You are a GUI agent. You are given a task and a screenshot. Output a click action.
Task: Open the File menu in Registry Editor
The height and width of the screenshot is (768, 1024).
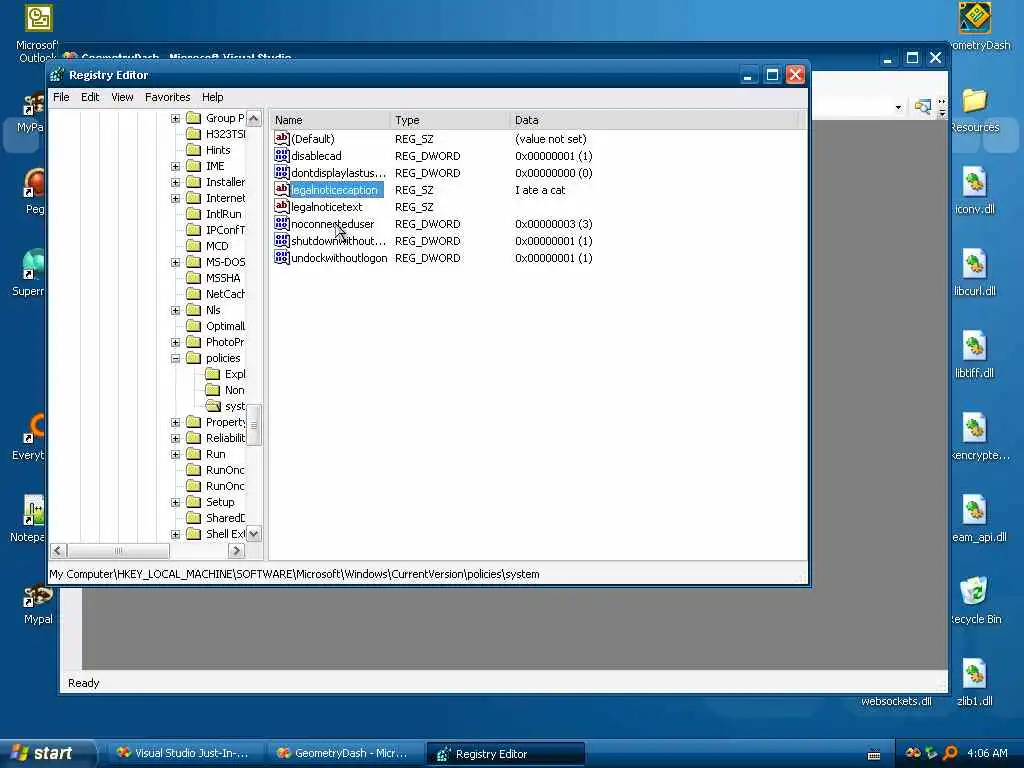61,97
